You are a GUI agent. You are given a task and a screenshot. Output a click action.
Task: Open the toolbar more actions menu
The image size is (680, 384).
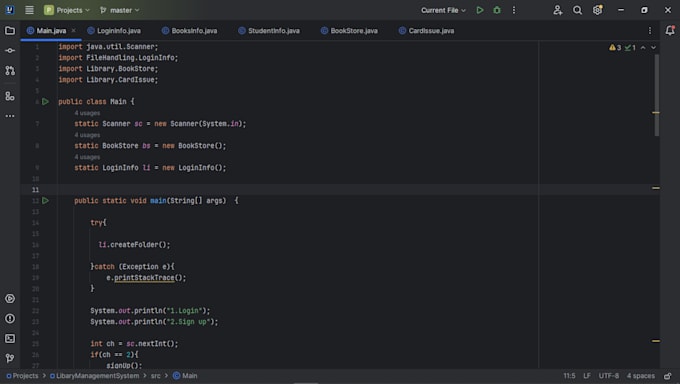514,10
